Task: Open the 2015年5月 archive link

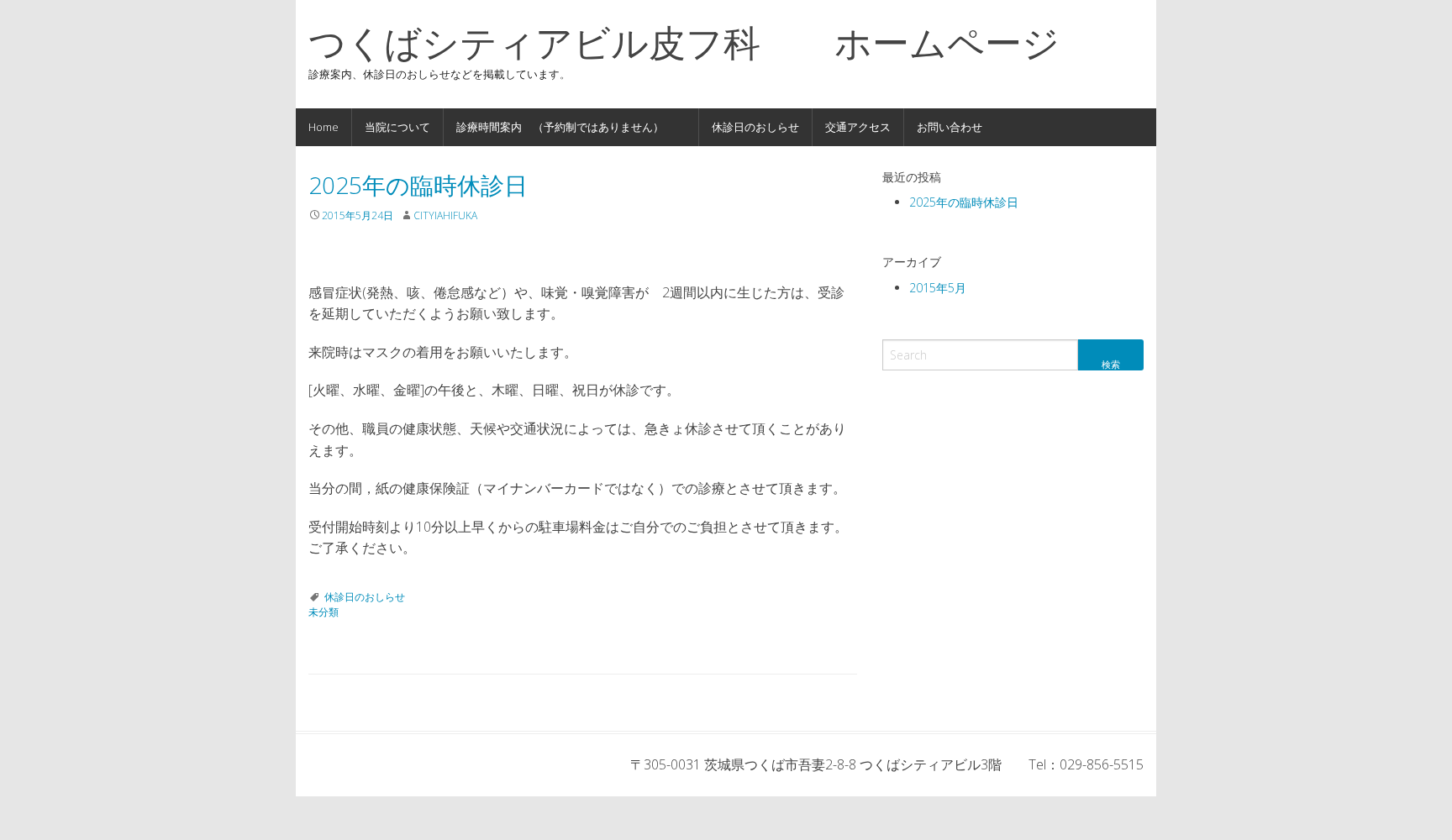Action: (x=937, y=287)
